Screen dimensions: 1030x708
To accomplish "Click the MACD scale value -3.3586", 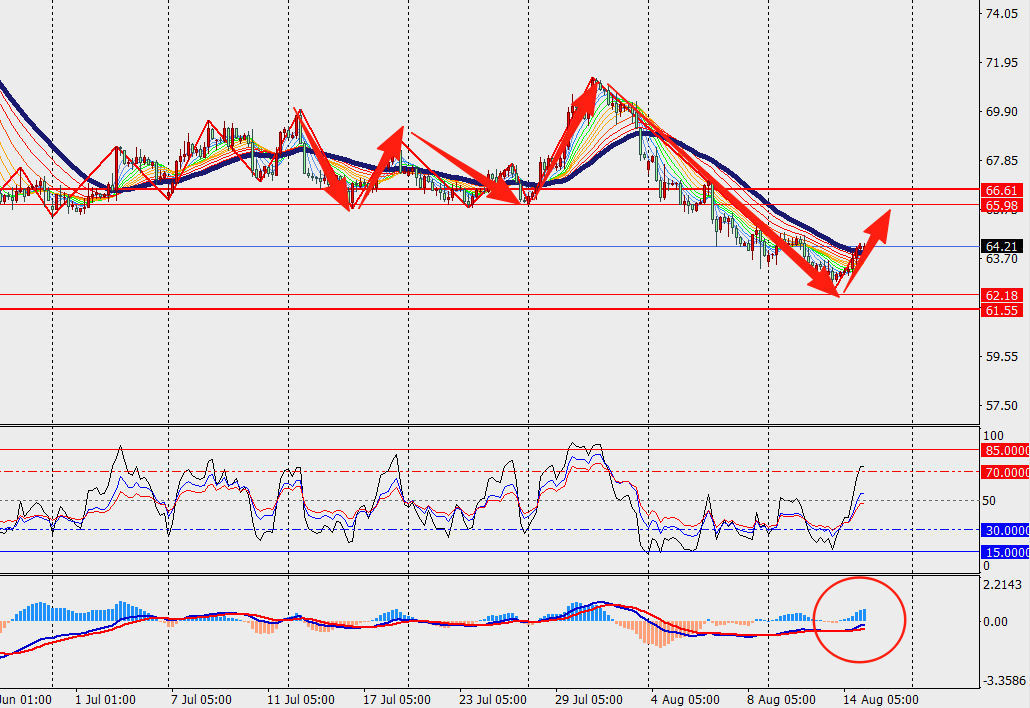I will point(1004,680).
